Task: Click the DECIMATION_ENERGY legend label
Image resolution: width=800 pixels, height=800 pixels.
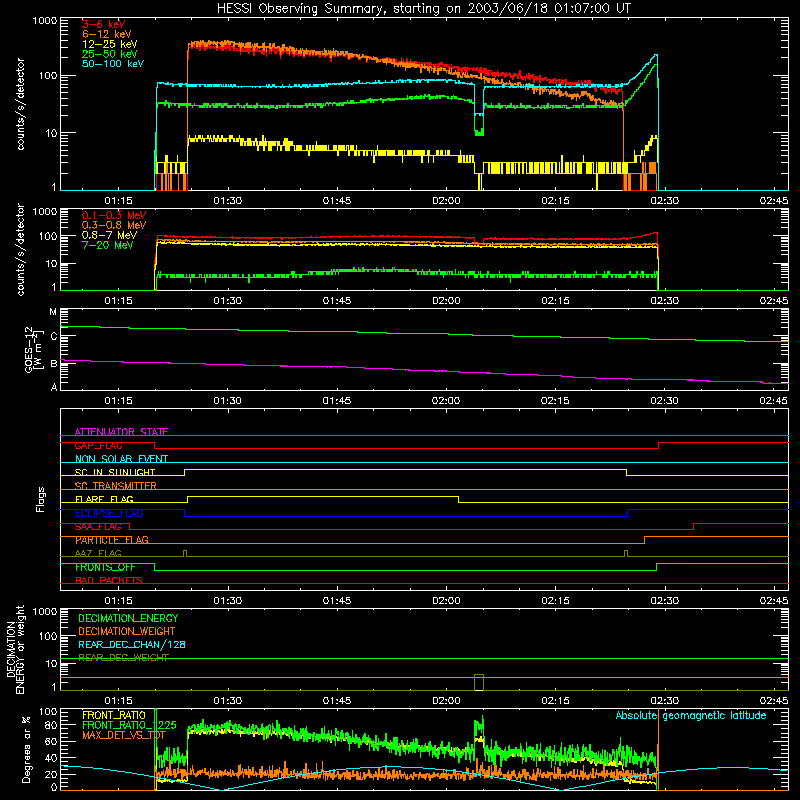Action: tap(128, 618)
